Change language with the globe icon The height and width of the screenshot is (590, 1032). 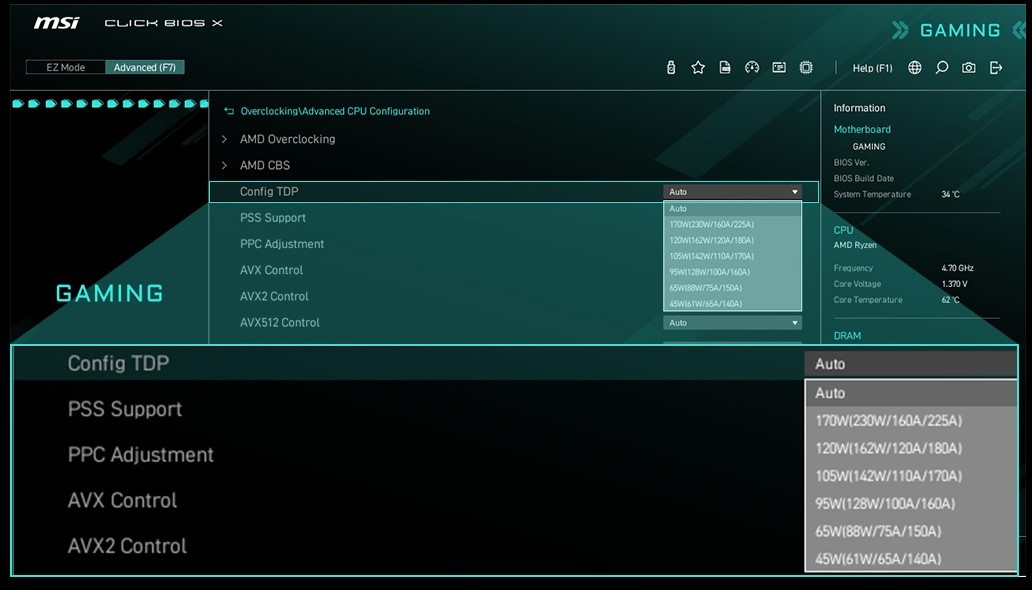coord(915,67)
